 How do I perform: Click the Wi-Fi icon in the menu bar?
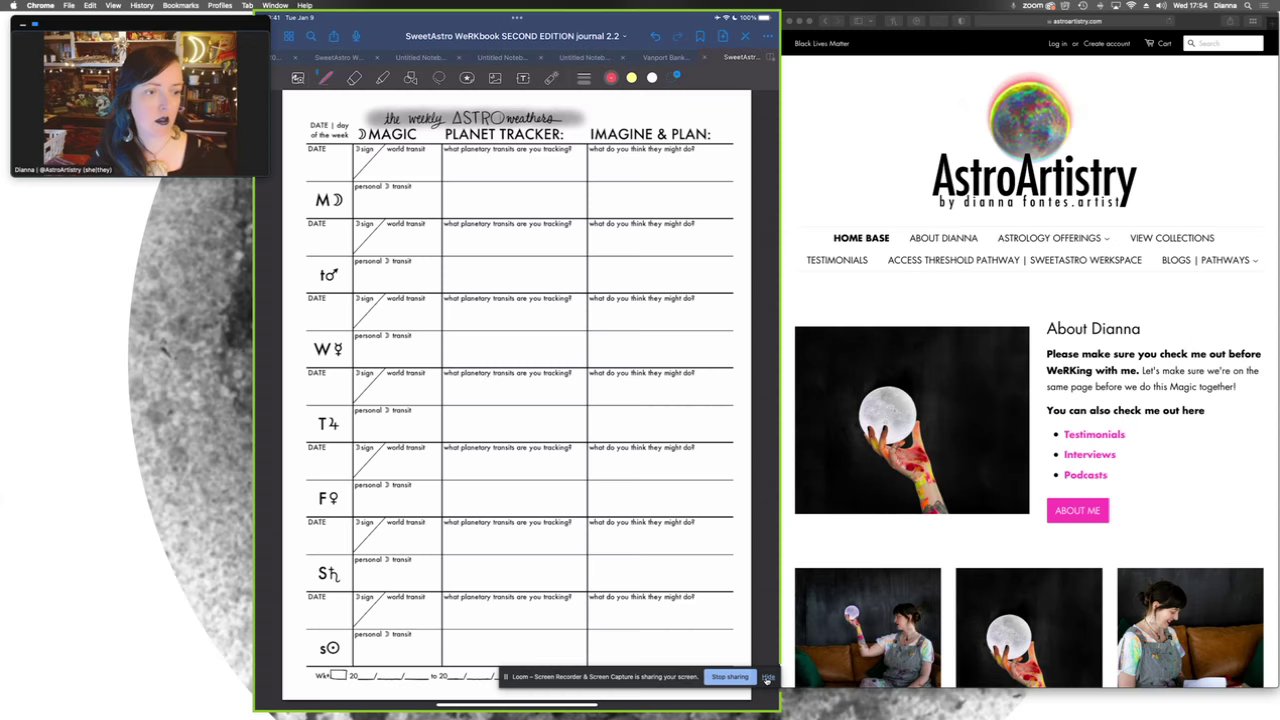1132,5
